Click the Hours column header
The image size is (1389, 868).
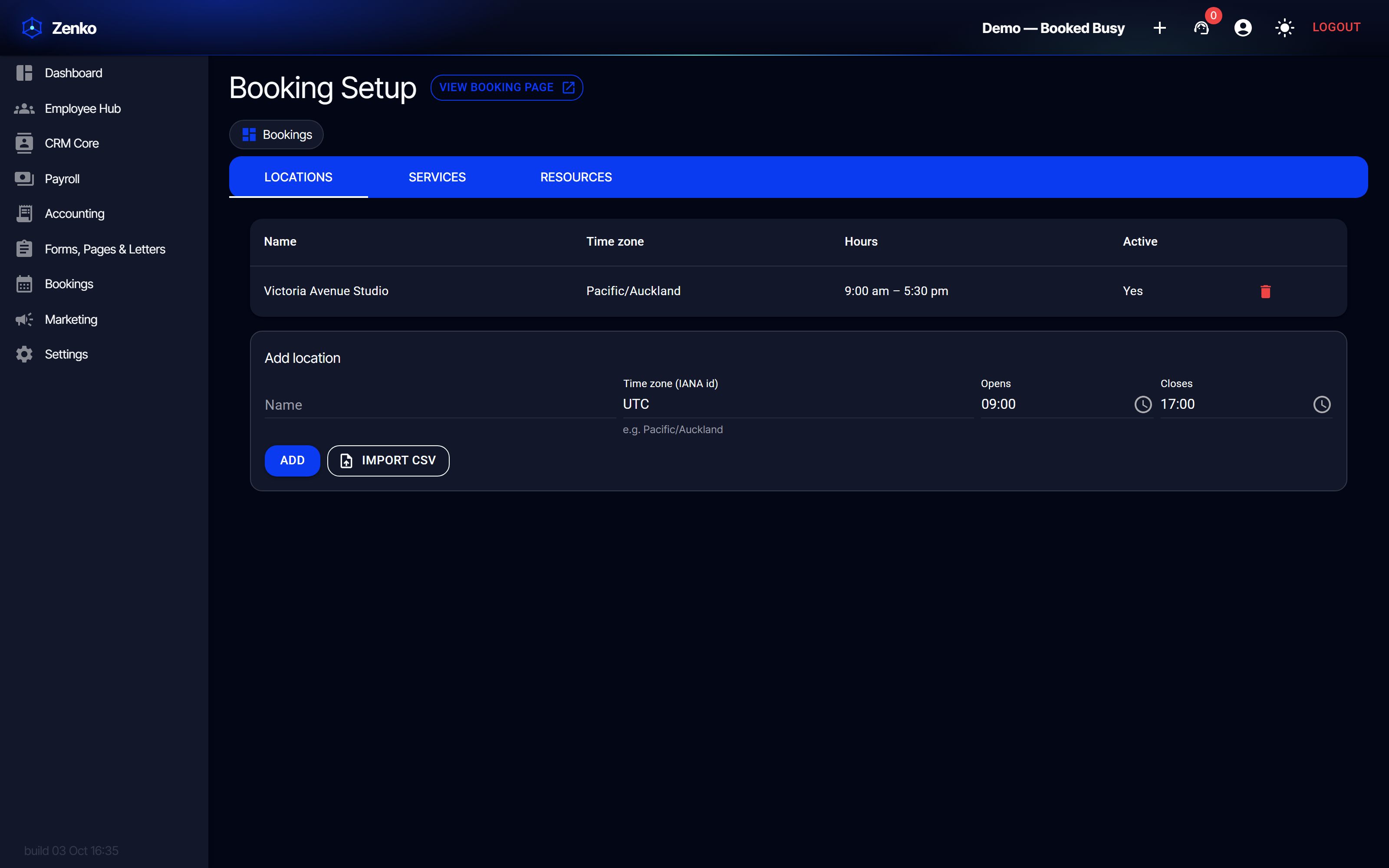coord(861,242)
